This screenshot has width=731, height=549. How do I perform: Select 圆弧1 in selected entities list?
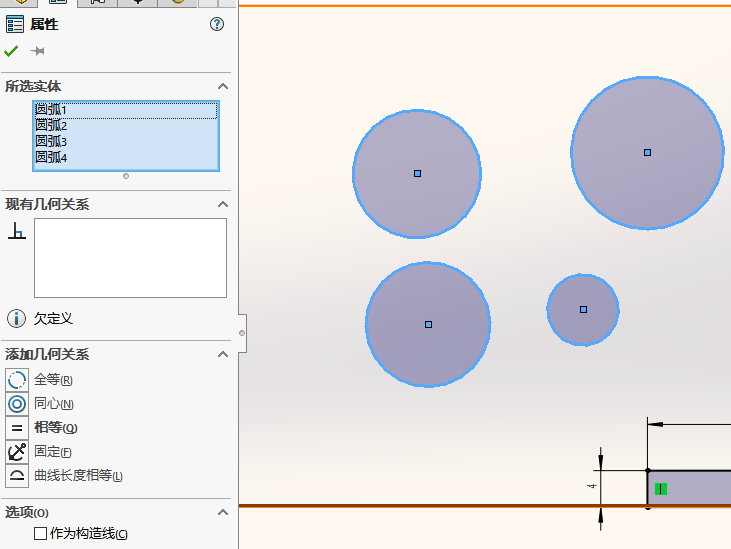click(x=51, y=110)
